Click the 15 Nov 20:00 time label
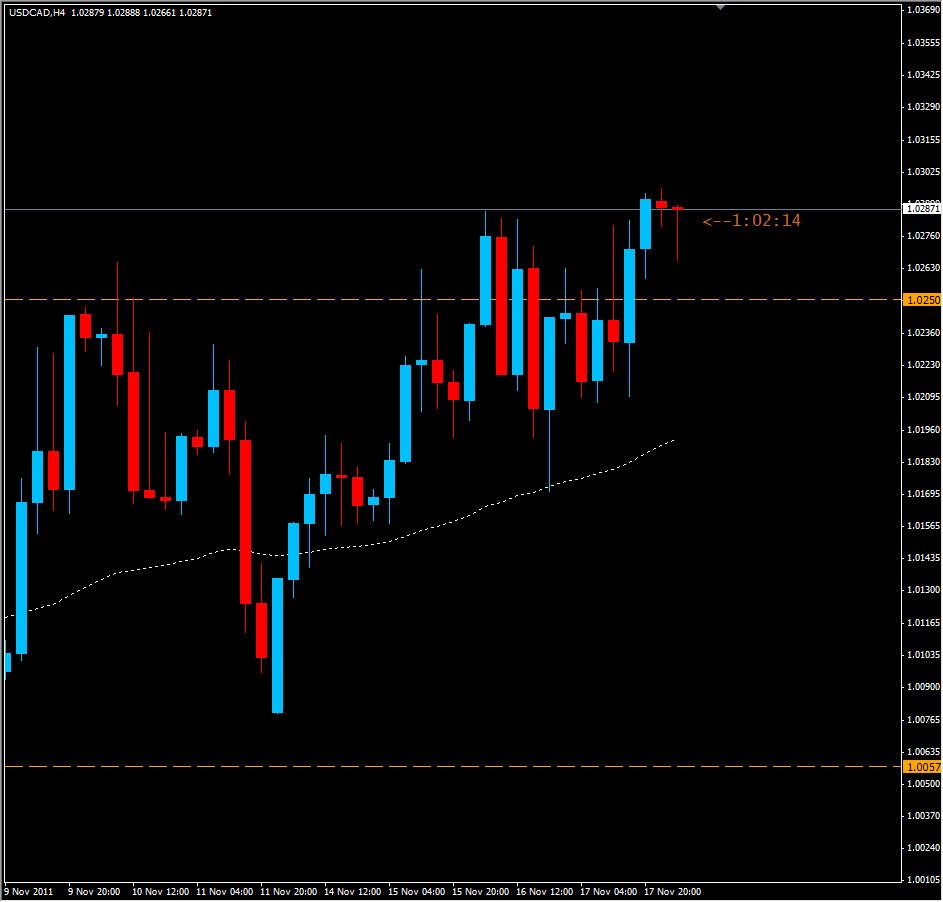 click(x=481, y=892)
